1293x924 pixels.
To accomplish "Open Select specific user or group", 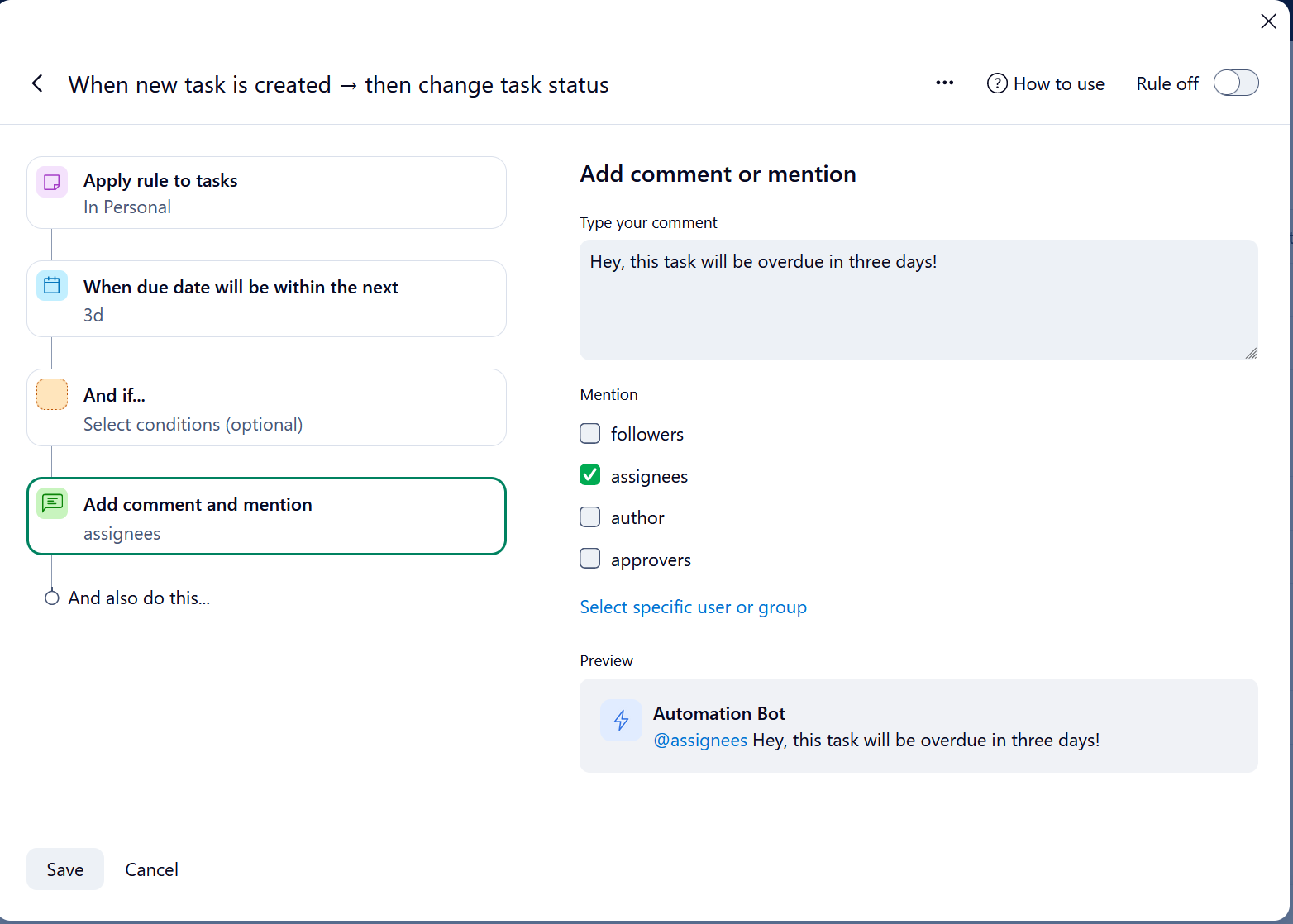I will coord(693,607).
